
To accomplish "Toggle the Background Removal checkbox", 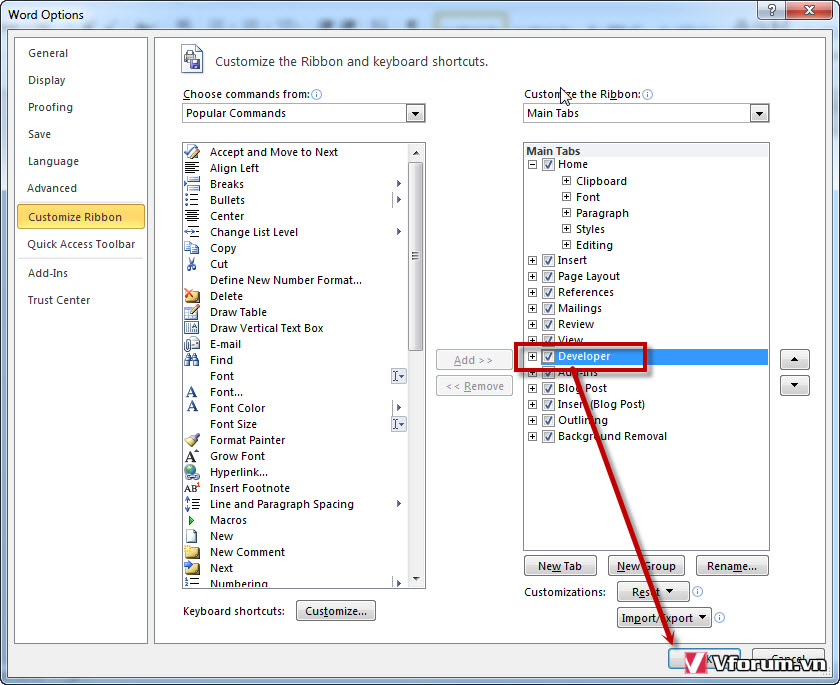I will (548, 436).
